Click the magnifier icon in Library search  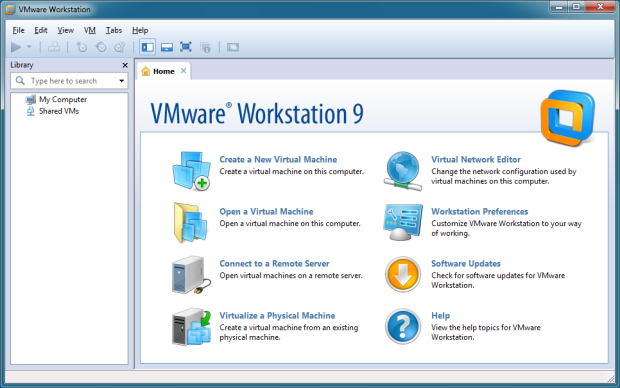[20, 81]
